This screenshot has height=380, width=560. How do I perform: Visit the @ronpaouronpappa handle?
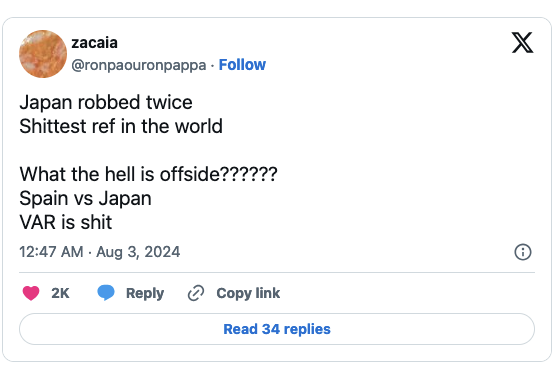(139, 65)
